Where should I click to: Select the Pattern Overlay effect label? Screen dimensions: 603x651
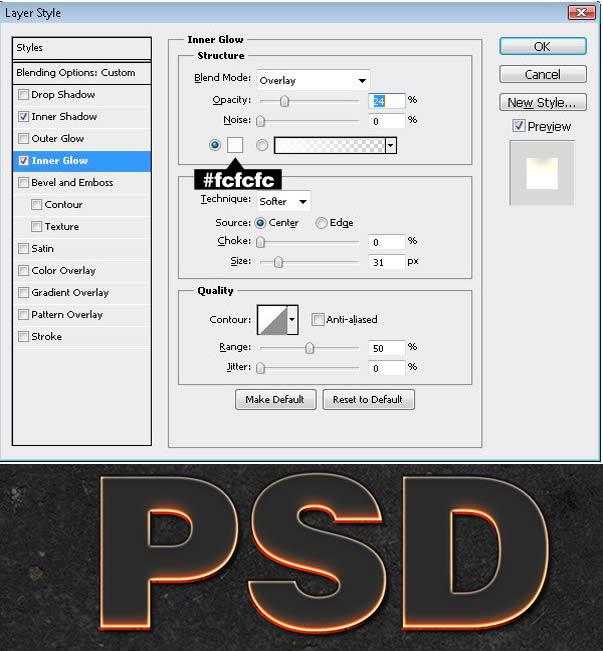point(67,315)
